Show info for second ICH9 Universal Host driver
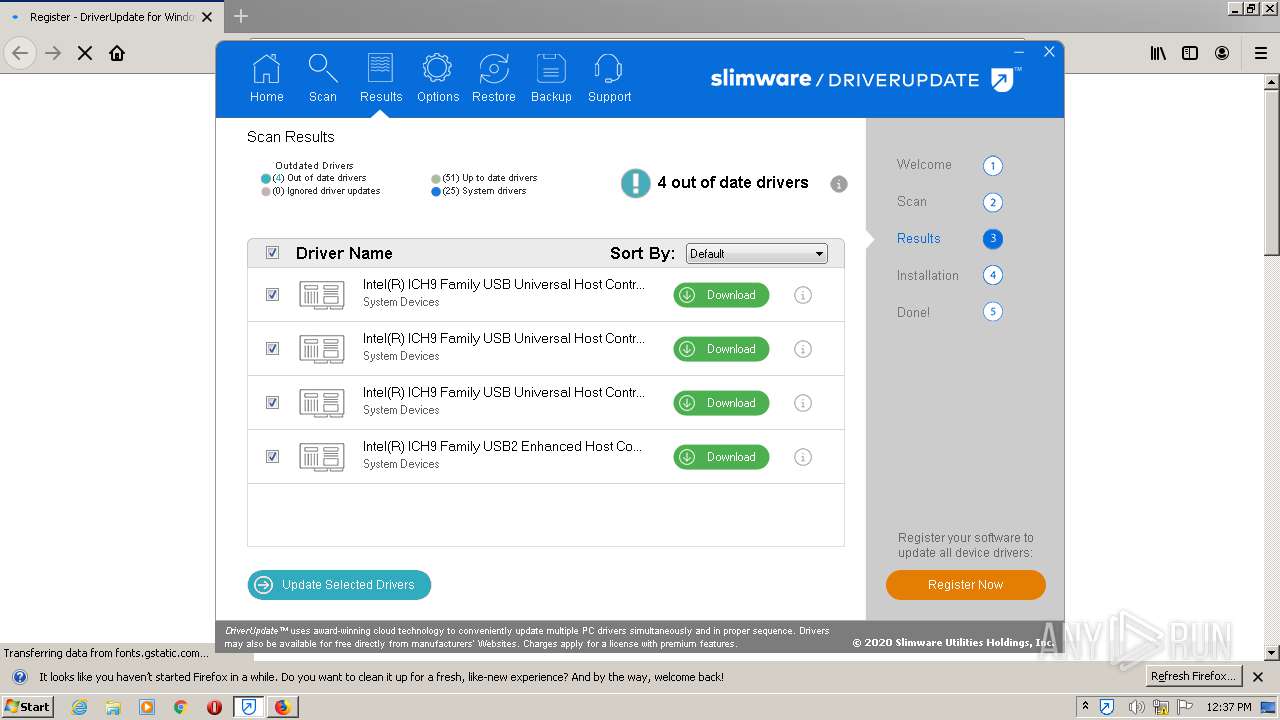This screenshot has width=1280, height=720. point(802,349)
